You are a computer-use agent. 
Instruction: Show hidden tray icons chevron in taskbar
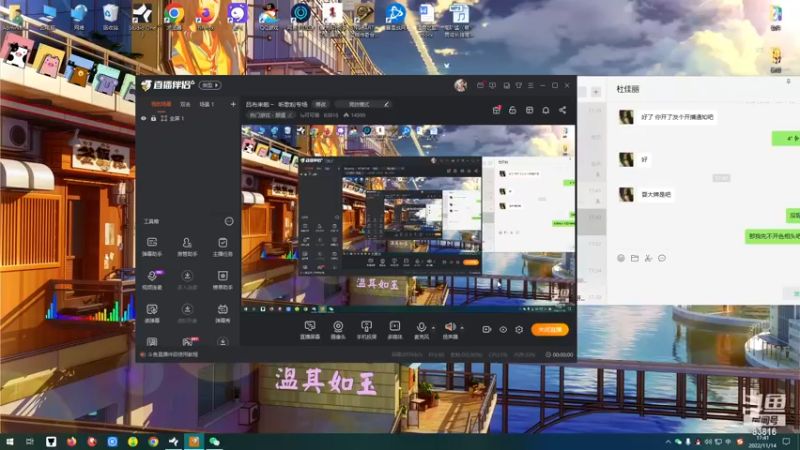point(668,441)
